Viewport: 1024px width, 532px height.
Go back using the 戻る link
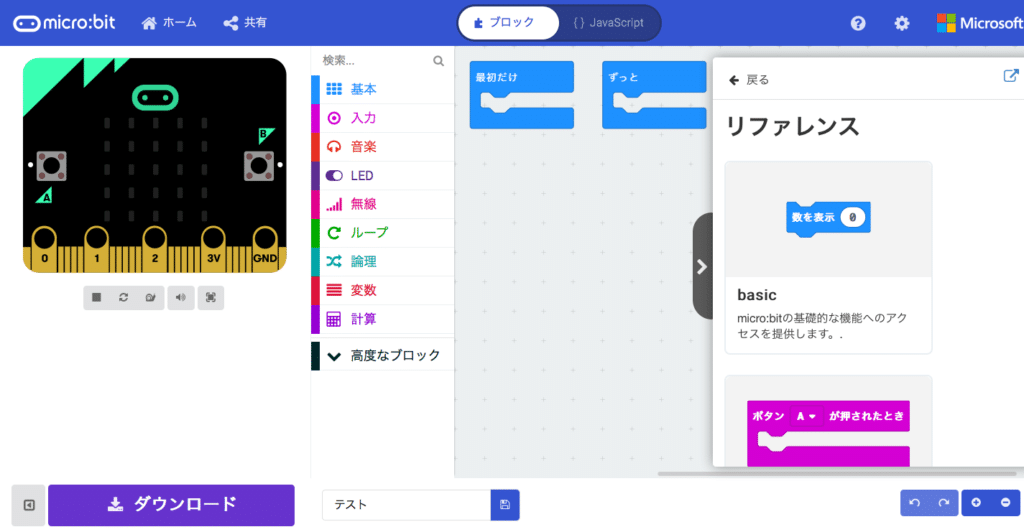[x=749, y=80]
